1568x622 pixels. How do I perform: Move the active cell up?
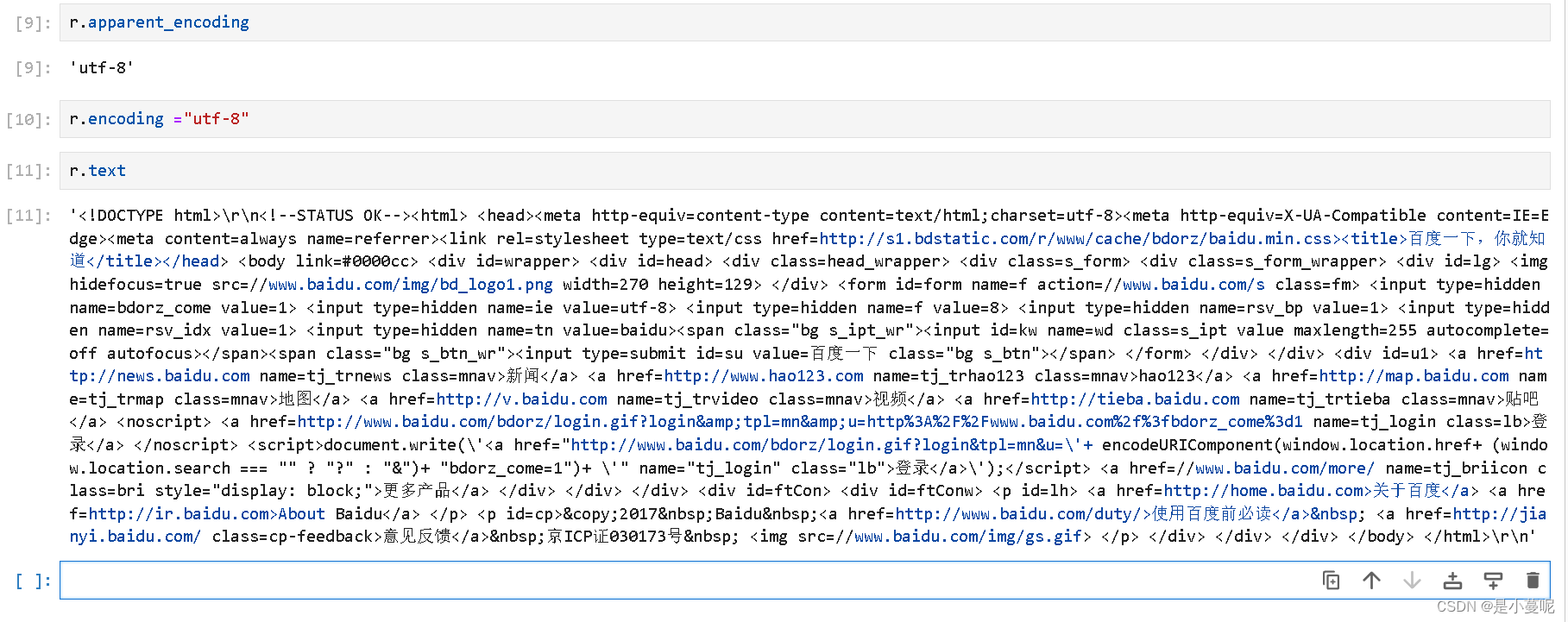(x=1371, y=581)
